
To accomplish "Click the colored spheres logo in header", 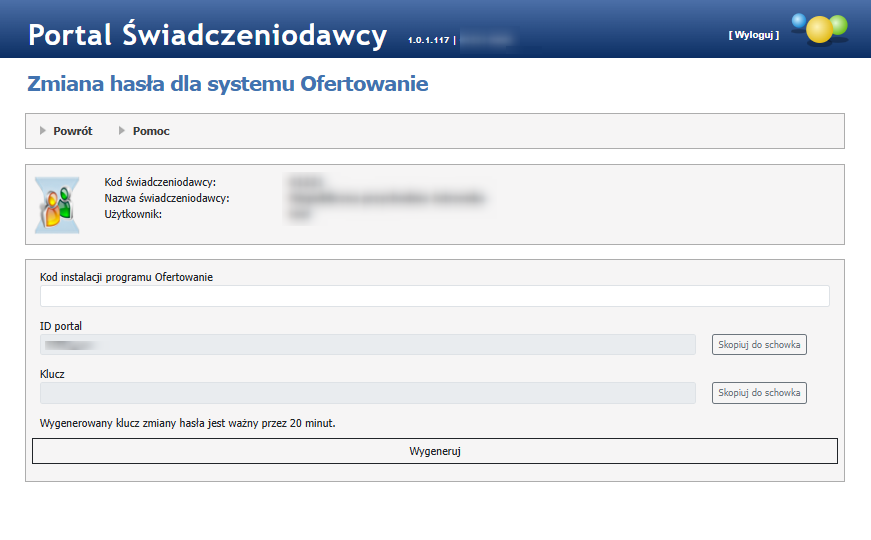I will click(819, 28).
